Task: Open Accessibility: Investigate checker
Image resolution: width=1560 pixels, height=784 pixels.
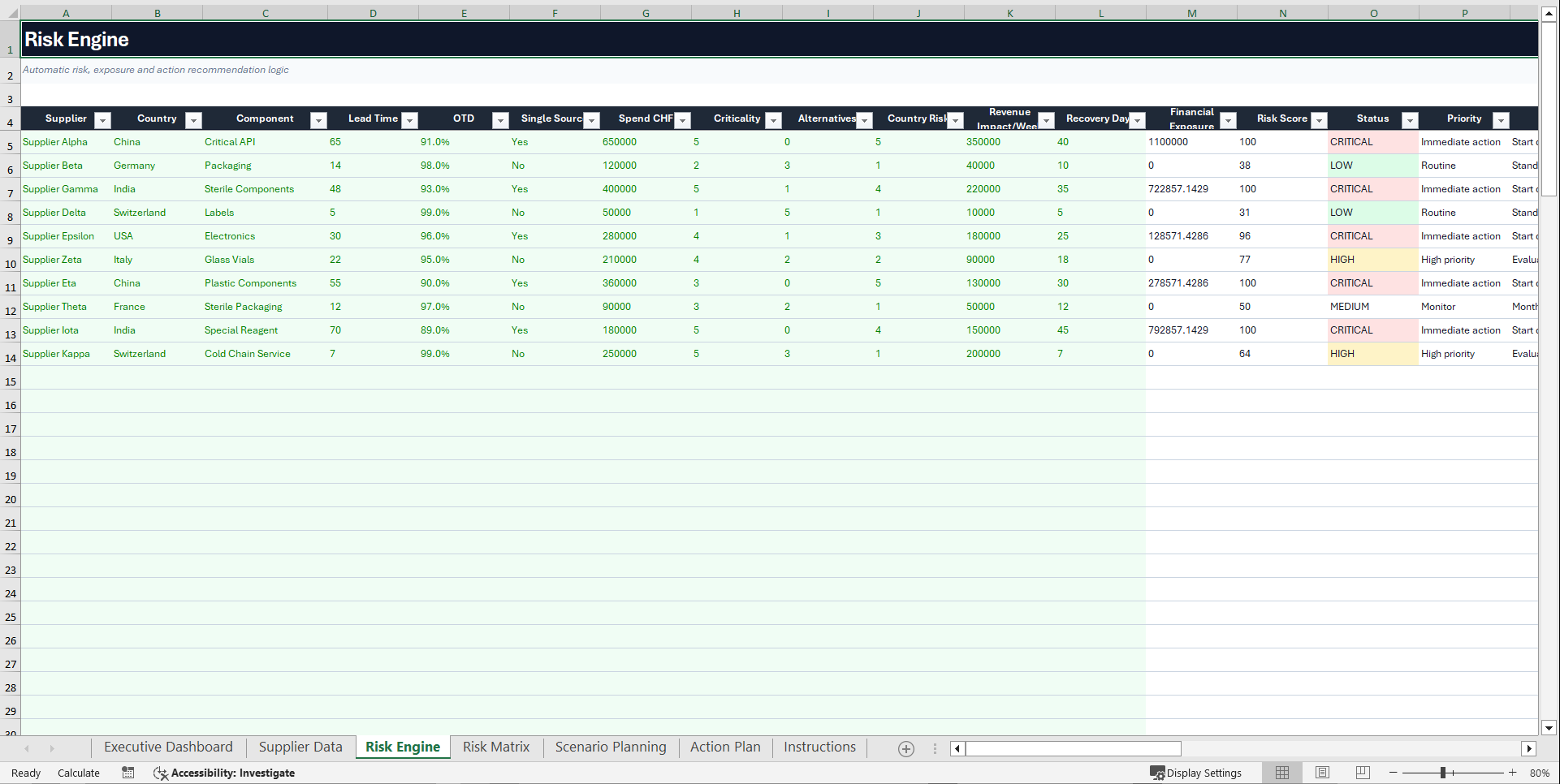Action: click(224, 773)
